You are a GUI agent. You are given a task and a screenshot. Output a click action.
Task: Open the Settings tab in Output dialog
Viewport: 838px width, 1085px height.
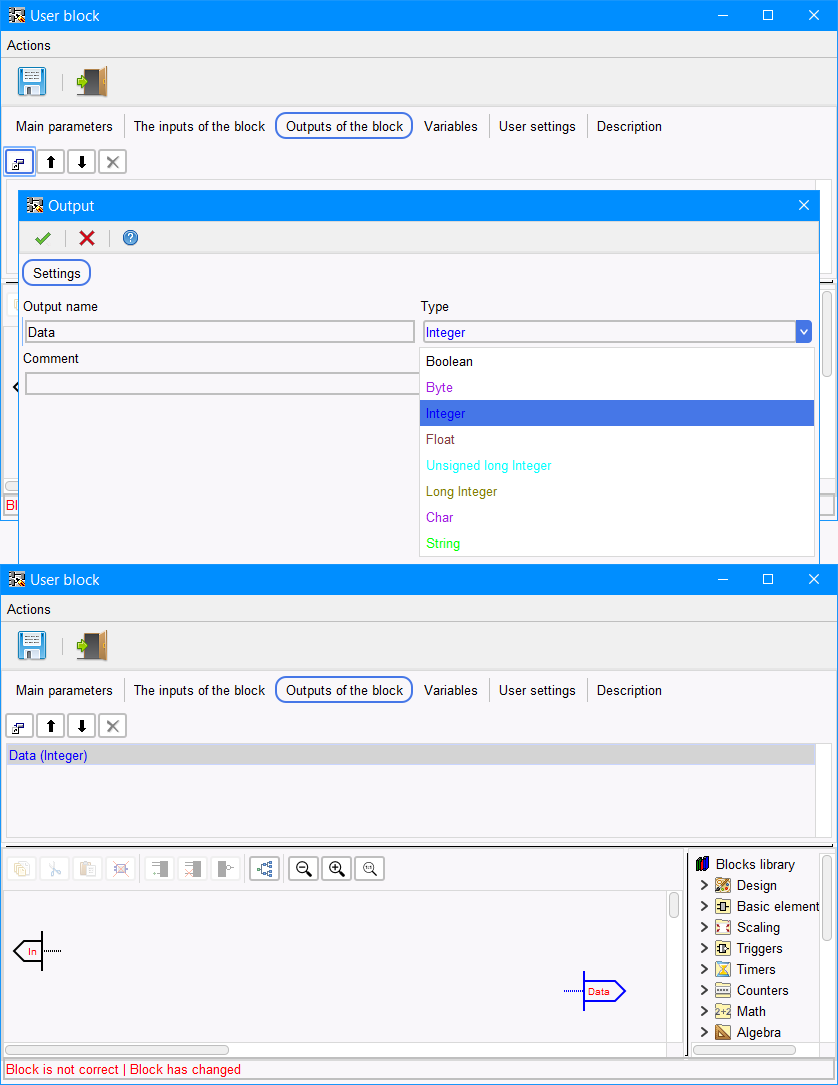coord(57,273)
